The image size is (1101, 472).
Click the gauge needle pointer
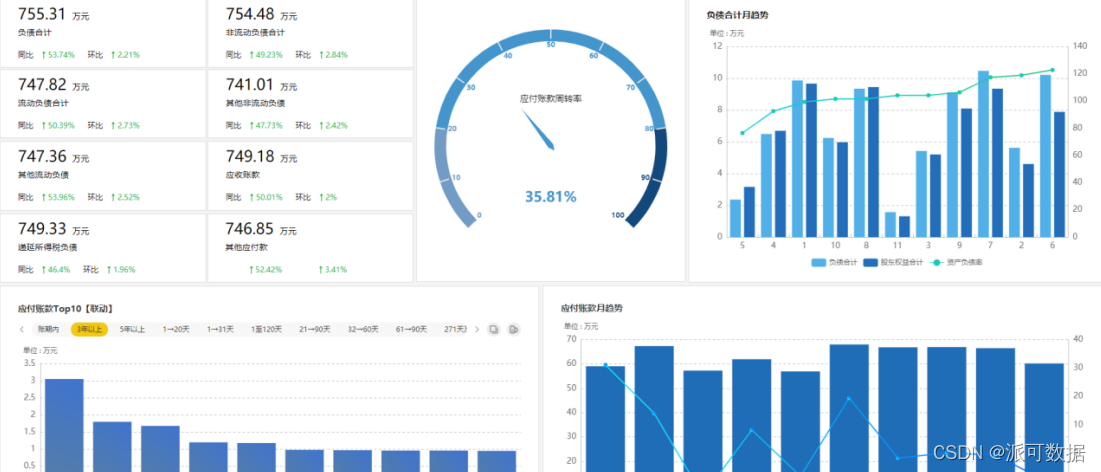[539, 129]
